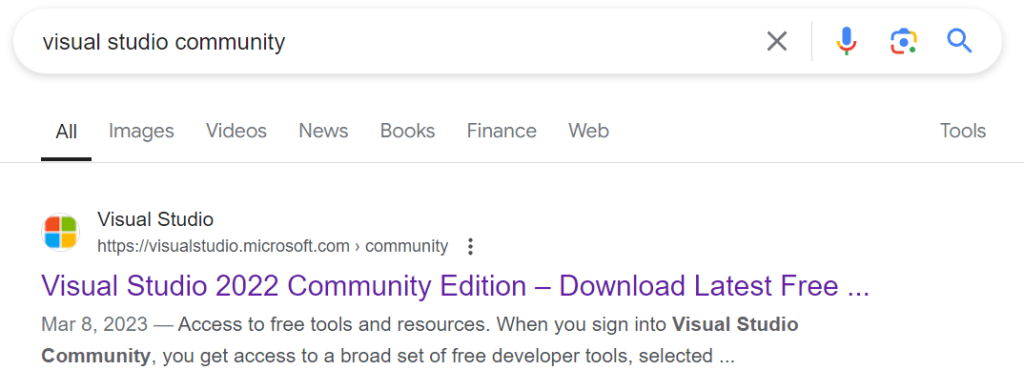Click the blue magnifier search icon
This screenshot has width=1024, height=391.
coord(959,41)
